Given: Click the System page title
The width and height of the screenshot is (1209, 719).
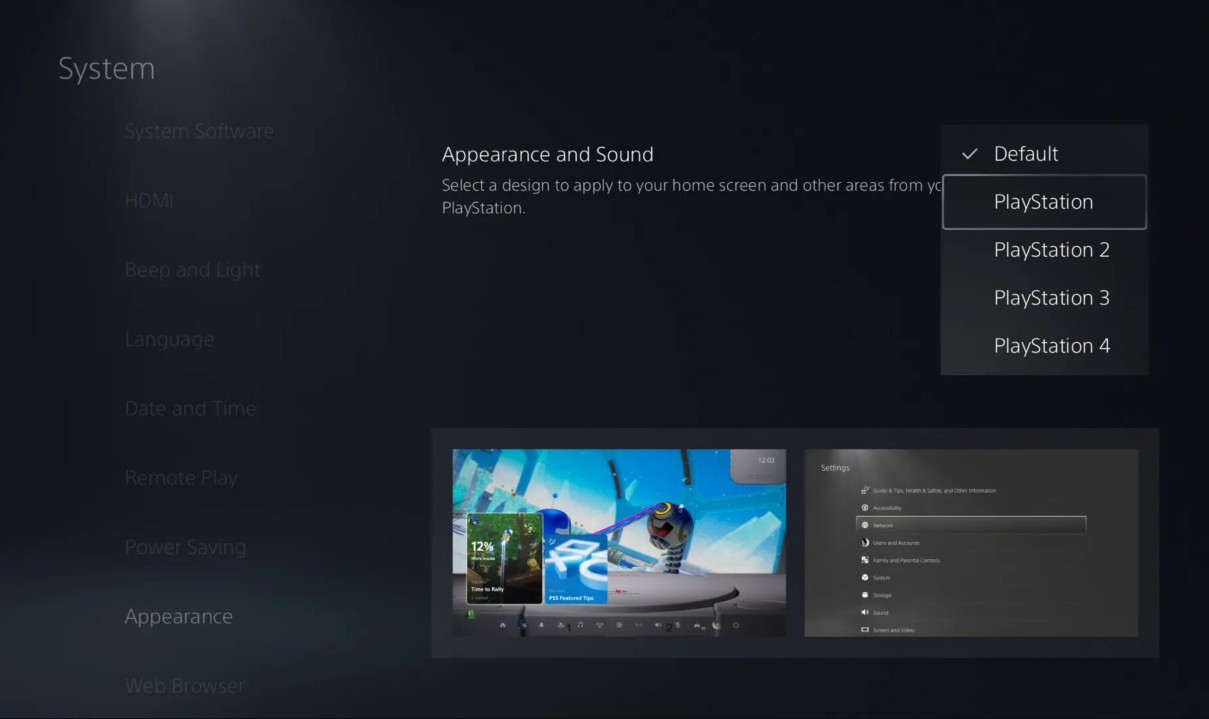Looking at the screenshot, I should coord(106,69).
